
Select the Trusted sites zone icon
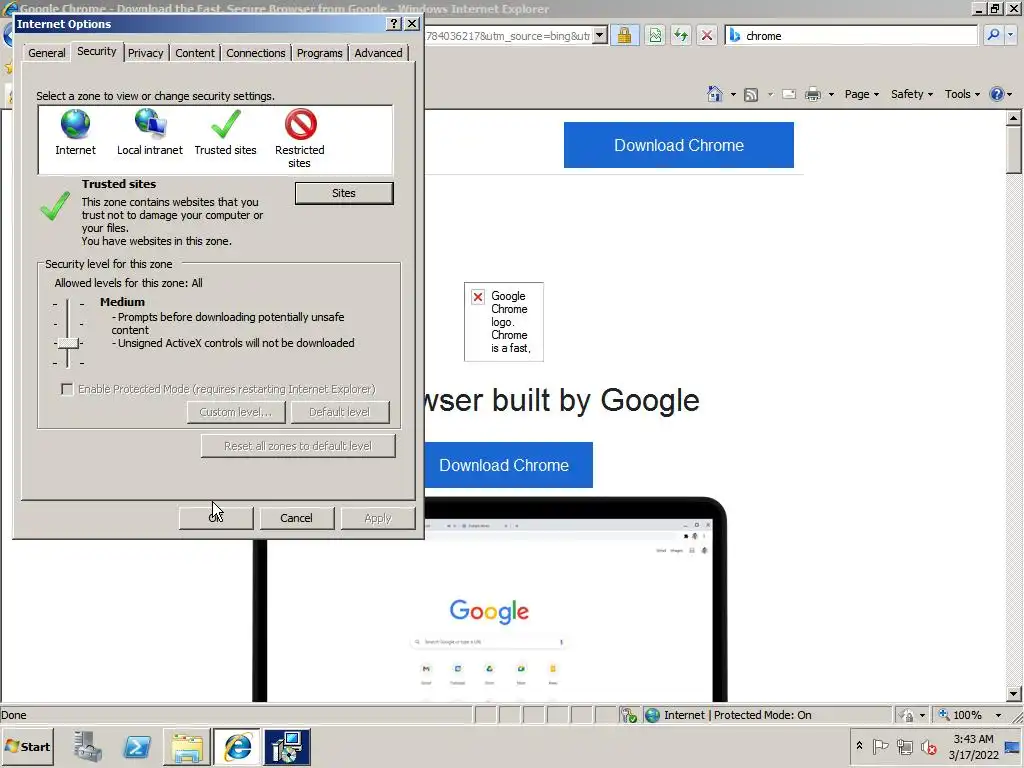225,124
